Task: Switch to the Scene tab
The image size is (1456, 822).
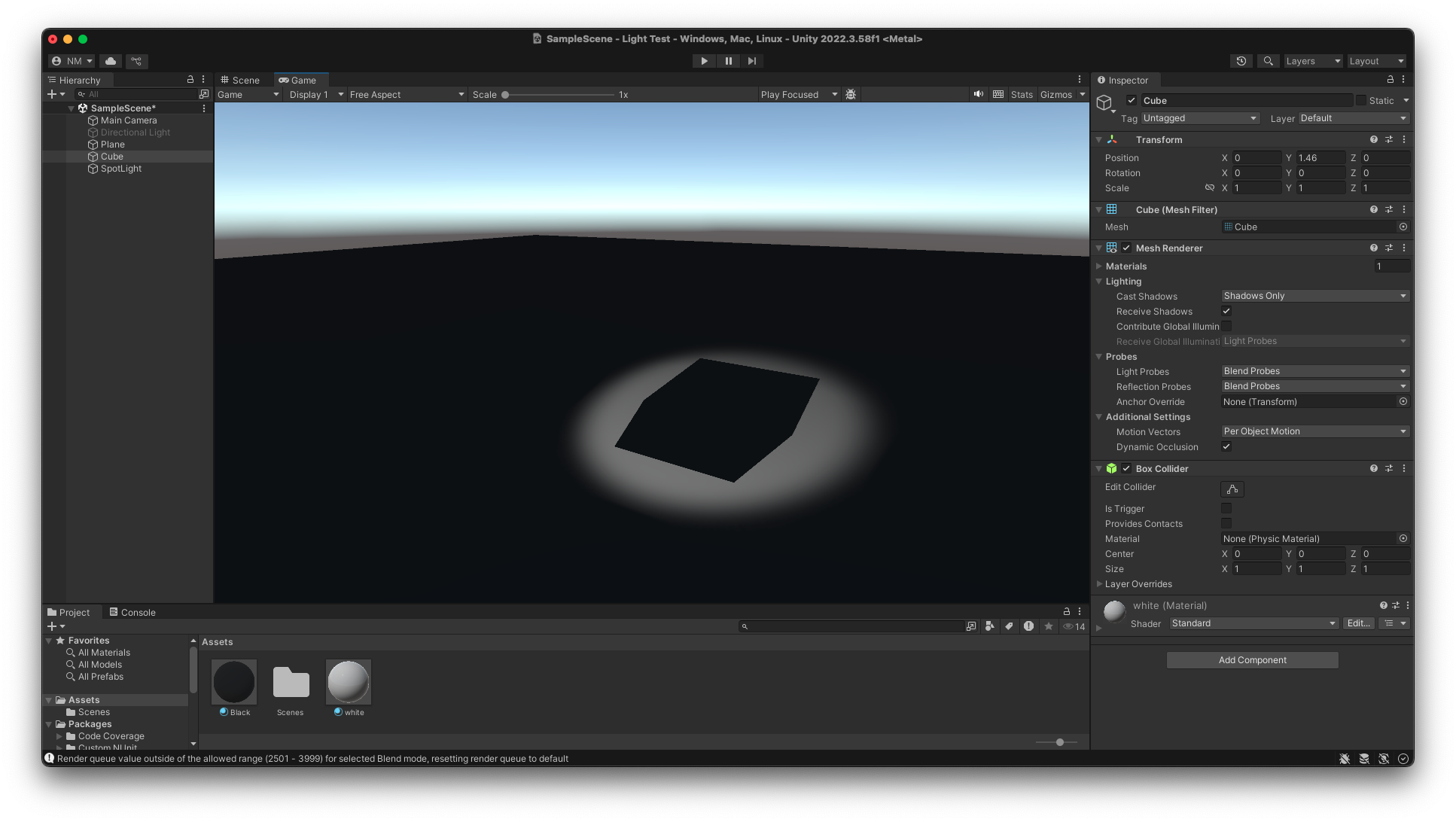Action: click(240, 80)
